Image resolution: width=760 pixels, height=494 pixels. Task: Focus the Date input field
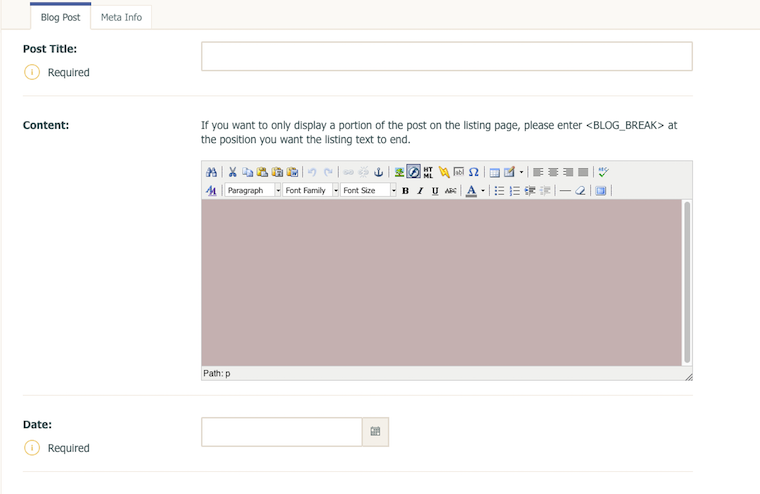(x=282, y=431)
